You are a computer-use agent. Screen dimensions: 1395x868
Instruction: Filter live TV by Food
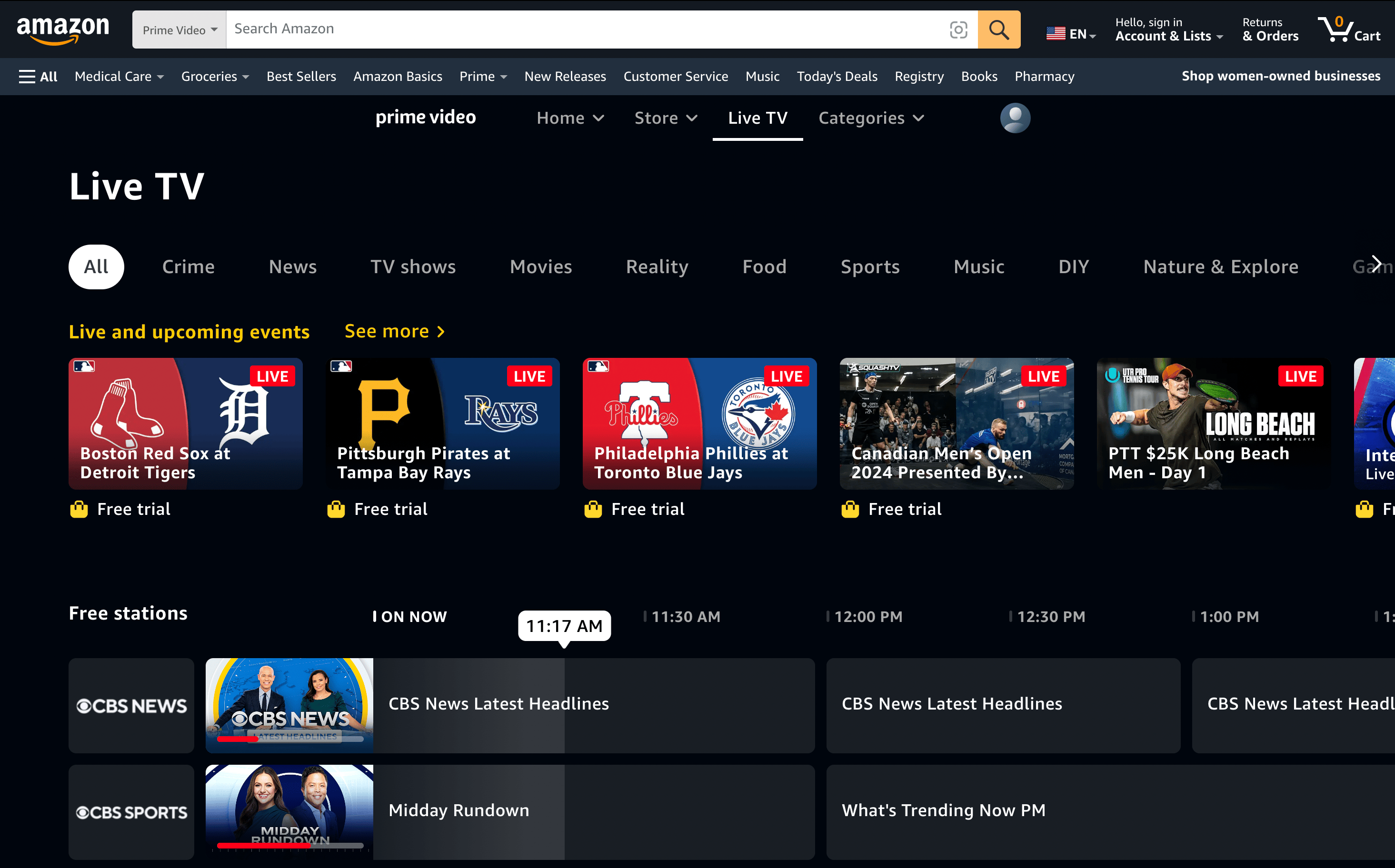(764, 267)
